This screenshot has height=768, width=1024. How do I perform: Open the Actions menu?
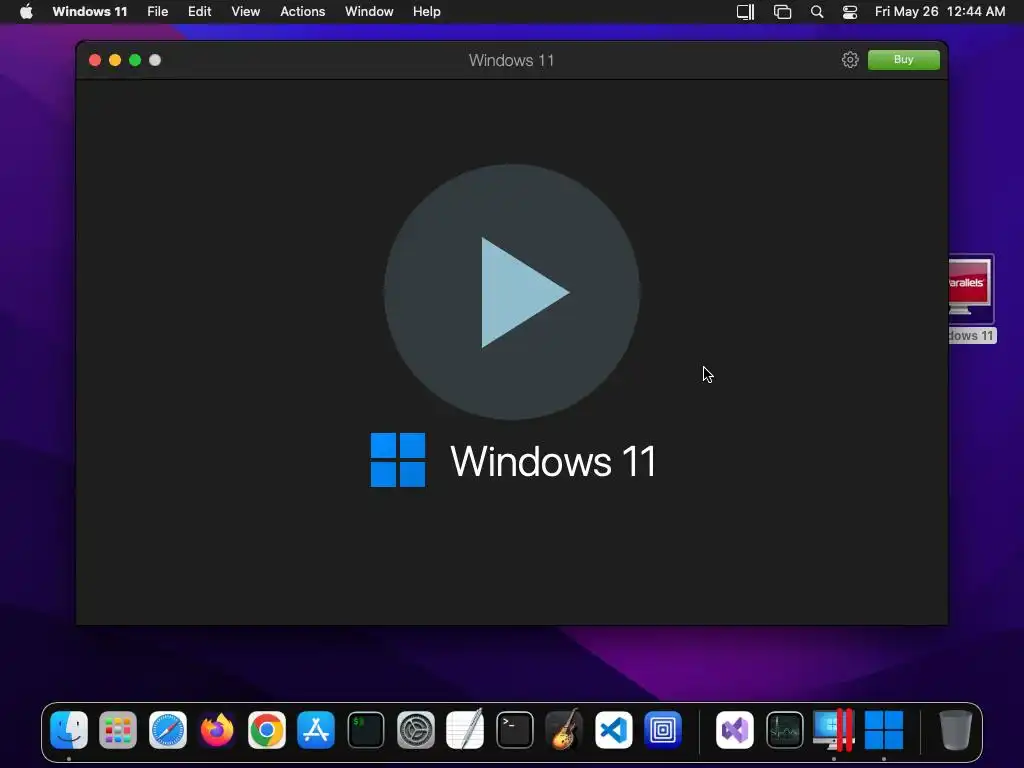pyautogui.click(x=302, y=12)
